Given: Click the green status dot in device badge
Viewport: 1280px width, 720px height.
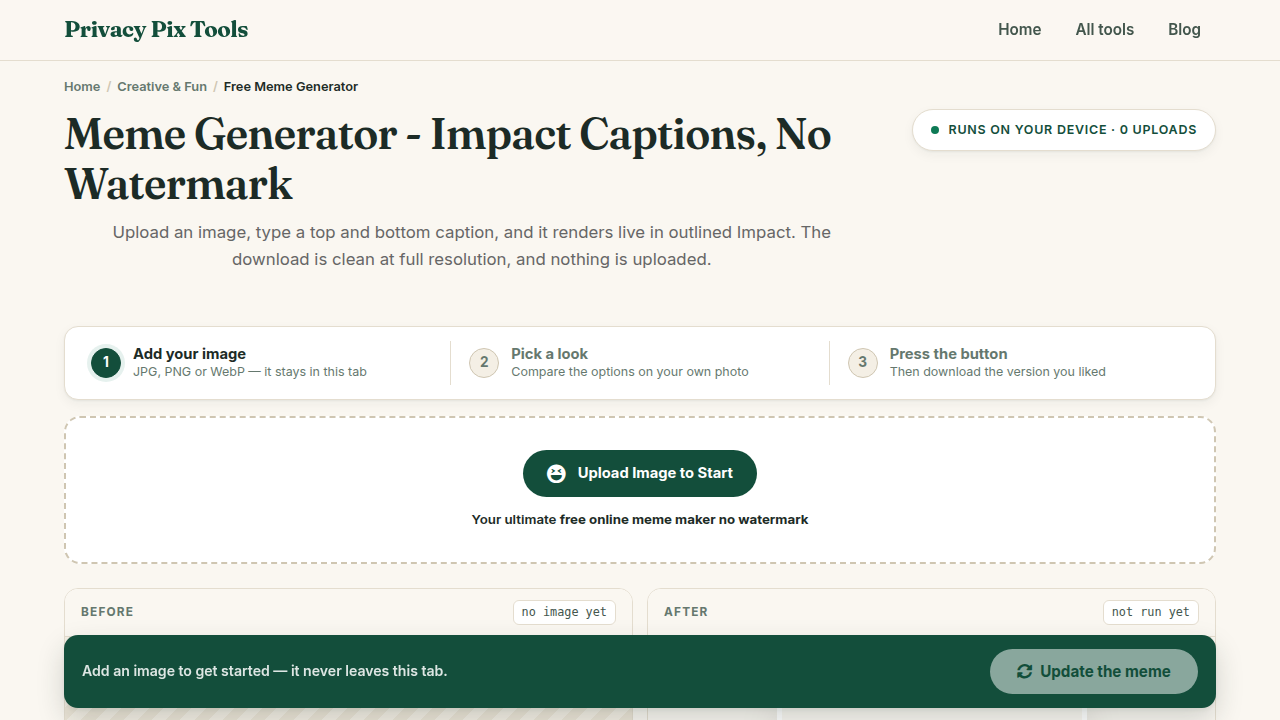Looking at the screenshot, I should tap(935, 130).
